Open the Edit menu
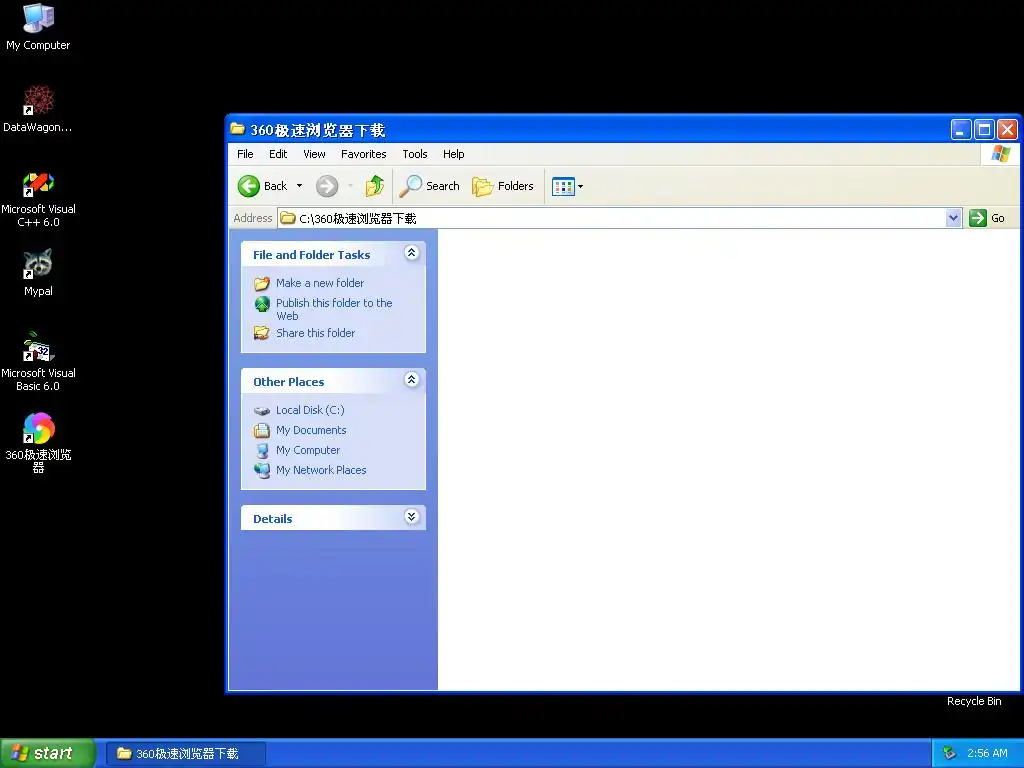1024x768 pixels. [278, 154]
